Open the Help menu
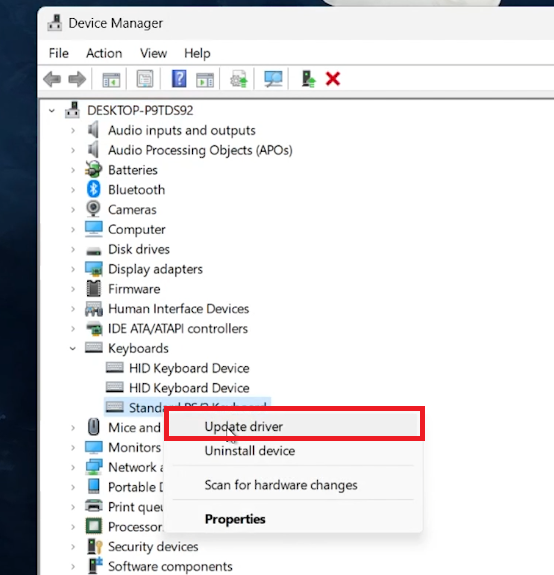The image size is (554, 575). tap(197, 53)
